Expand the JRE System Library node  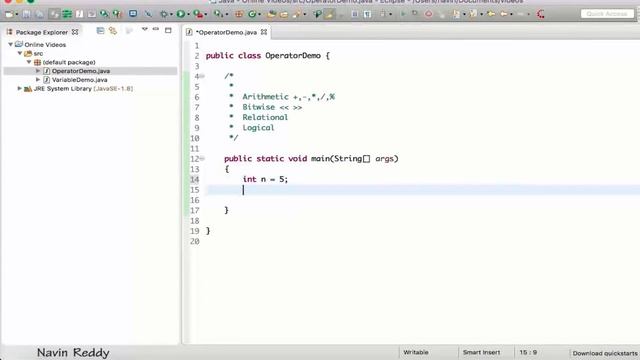pos(19,89)
